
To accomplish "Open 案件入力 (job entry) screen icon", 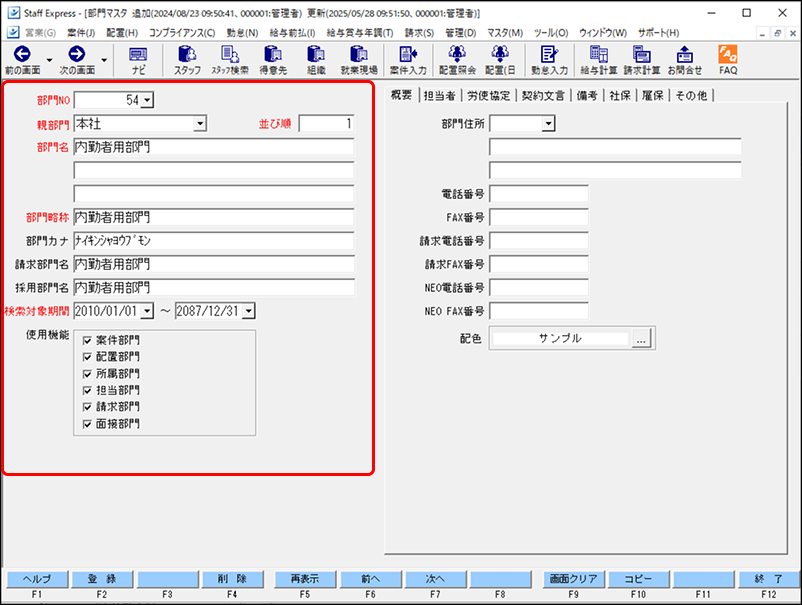I will (410, 62).
